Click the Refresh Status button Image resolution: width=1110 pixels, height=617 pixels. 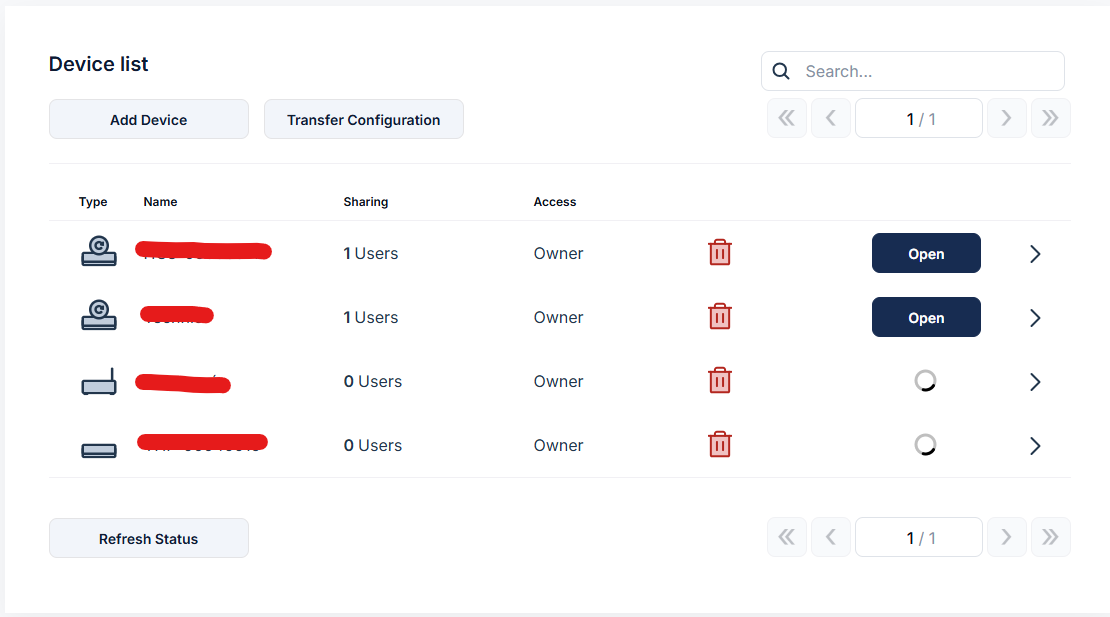coord(149,538)
